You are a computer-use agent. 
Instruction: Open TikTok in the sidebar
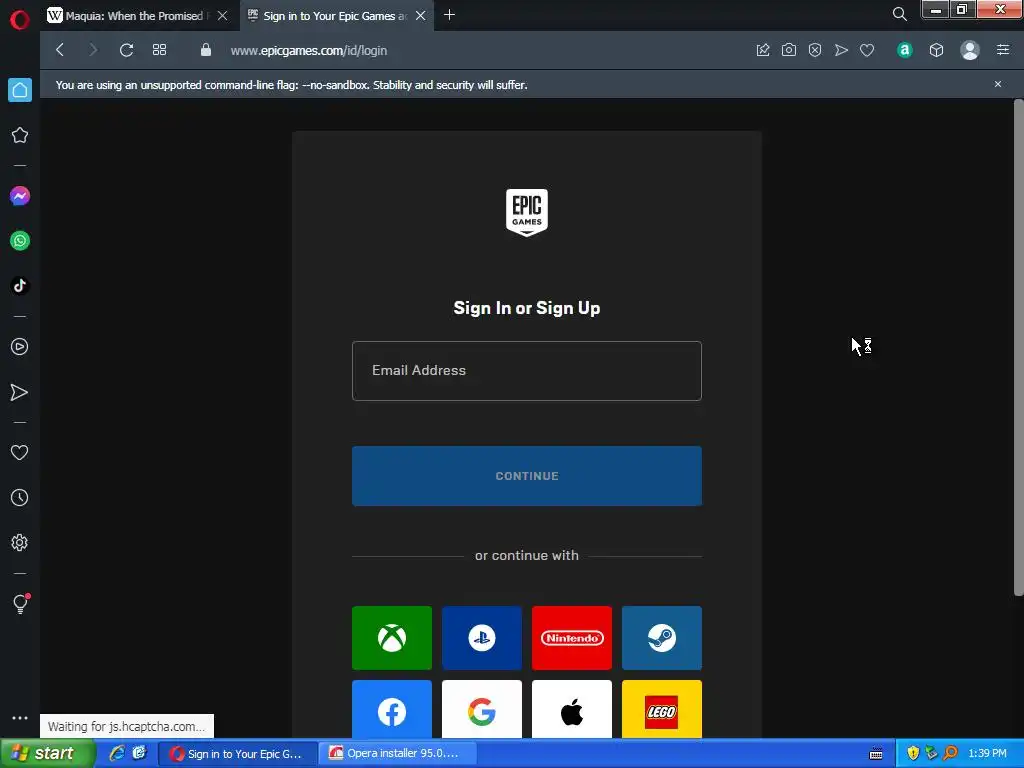pyautogui.click(x=20, y=285)
